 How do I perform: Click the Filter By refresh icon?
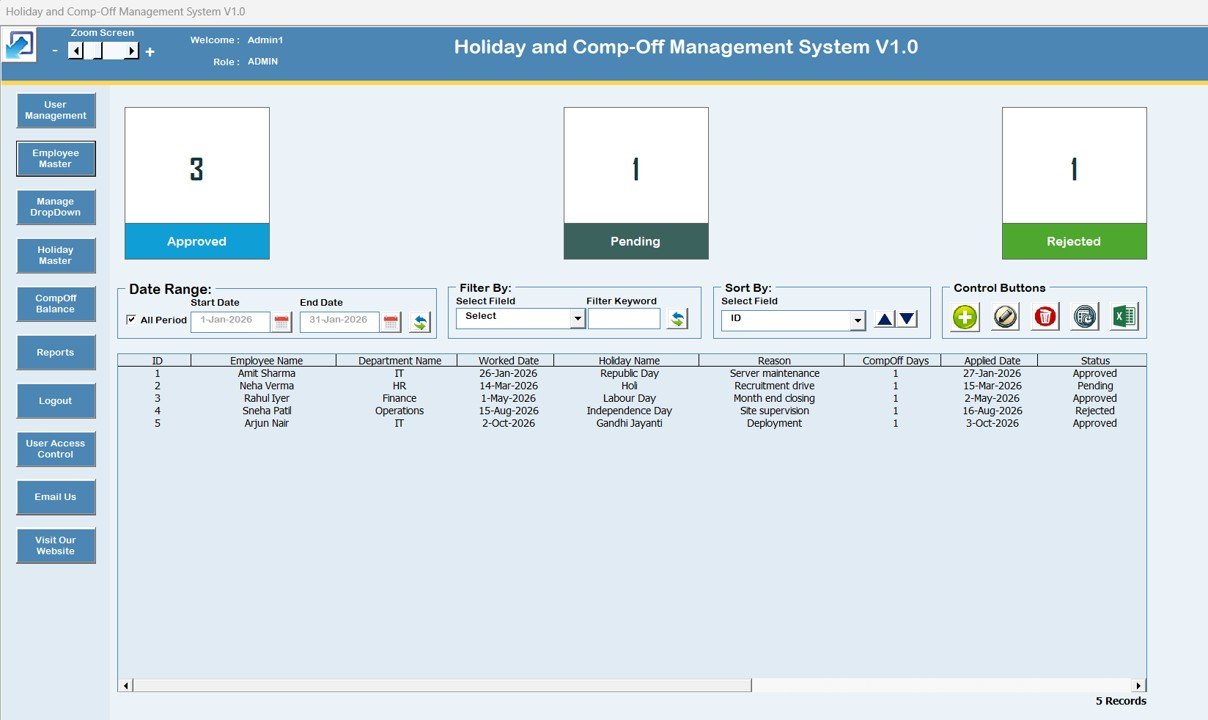pyautogui.click(x=678, y=319)
